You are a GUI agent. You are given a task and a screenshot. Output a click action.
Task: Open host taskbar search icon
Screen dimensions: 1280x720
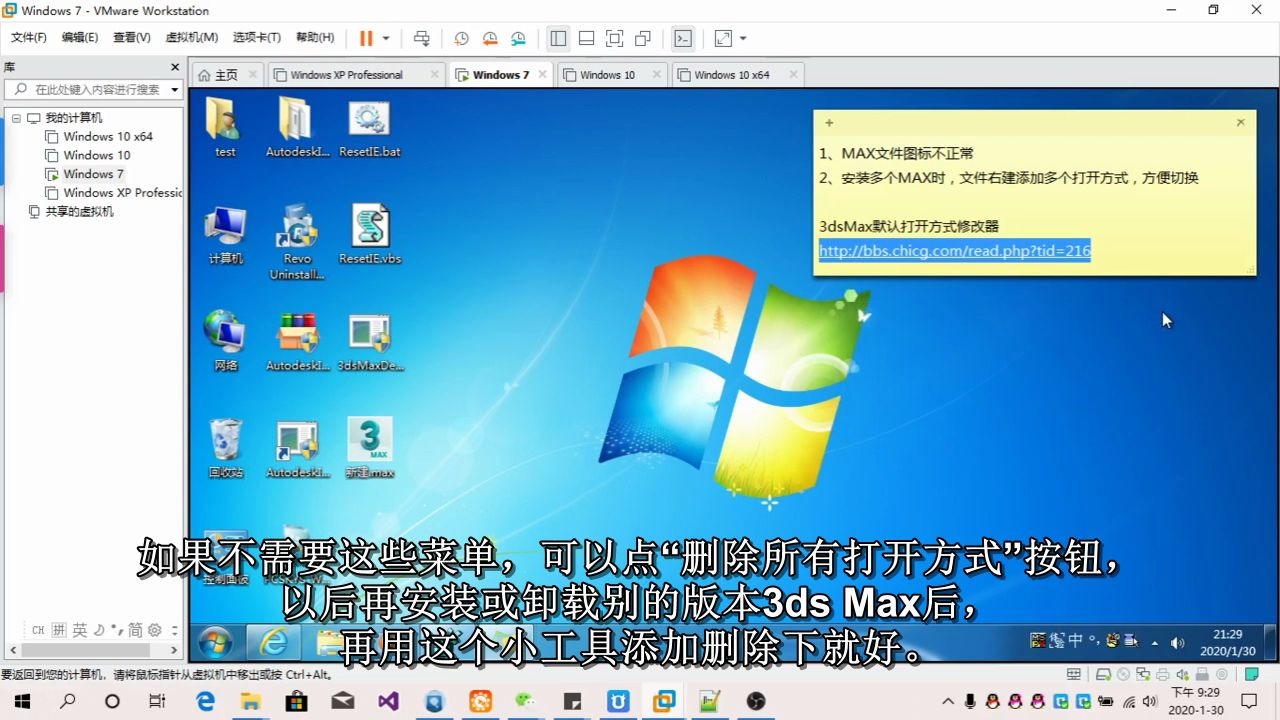coord(68,702)
